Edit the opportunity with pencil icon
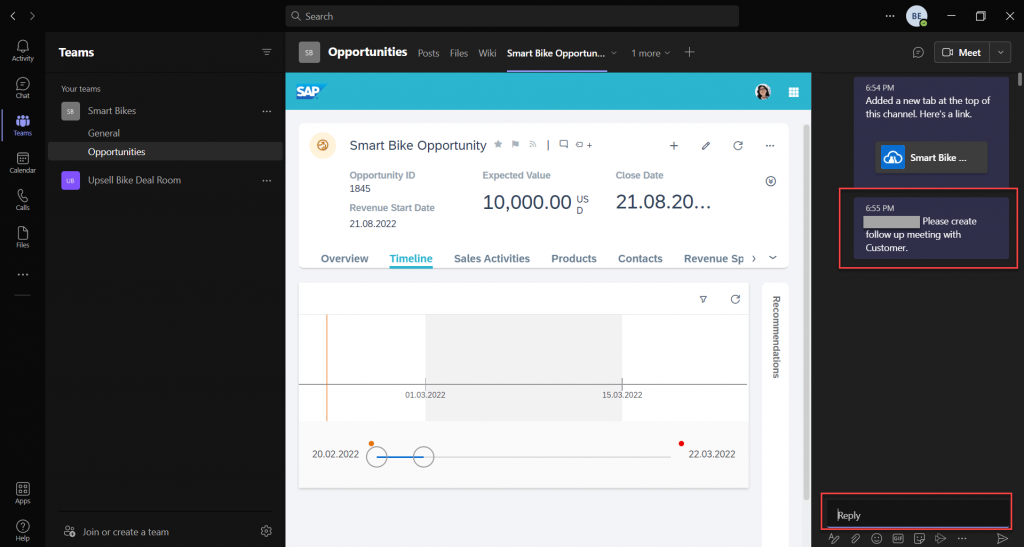Screen dimensions: 1024x547 click(706, 146)
